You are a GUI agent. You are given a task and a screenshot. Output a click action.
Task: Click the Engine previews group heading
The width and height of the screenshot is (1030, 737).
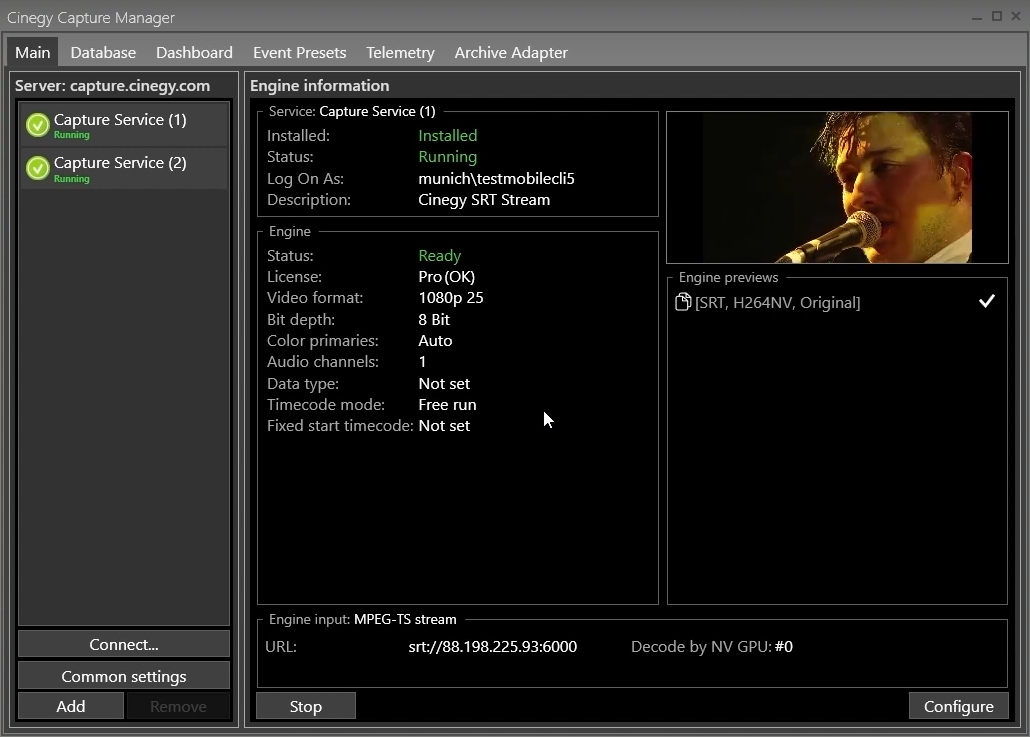[x=728, y=277]
